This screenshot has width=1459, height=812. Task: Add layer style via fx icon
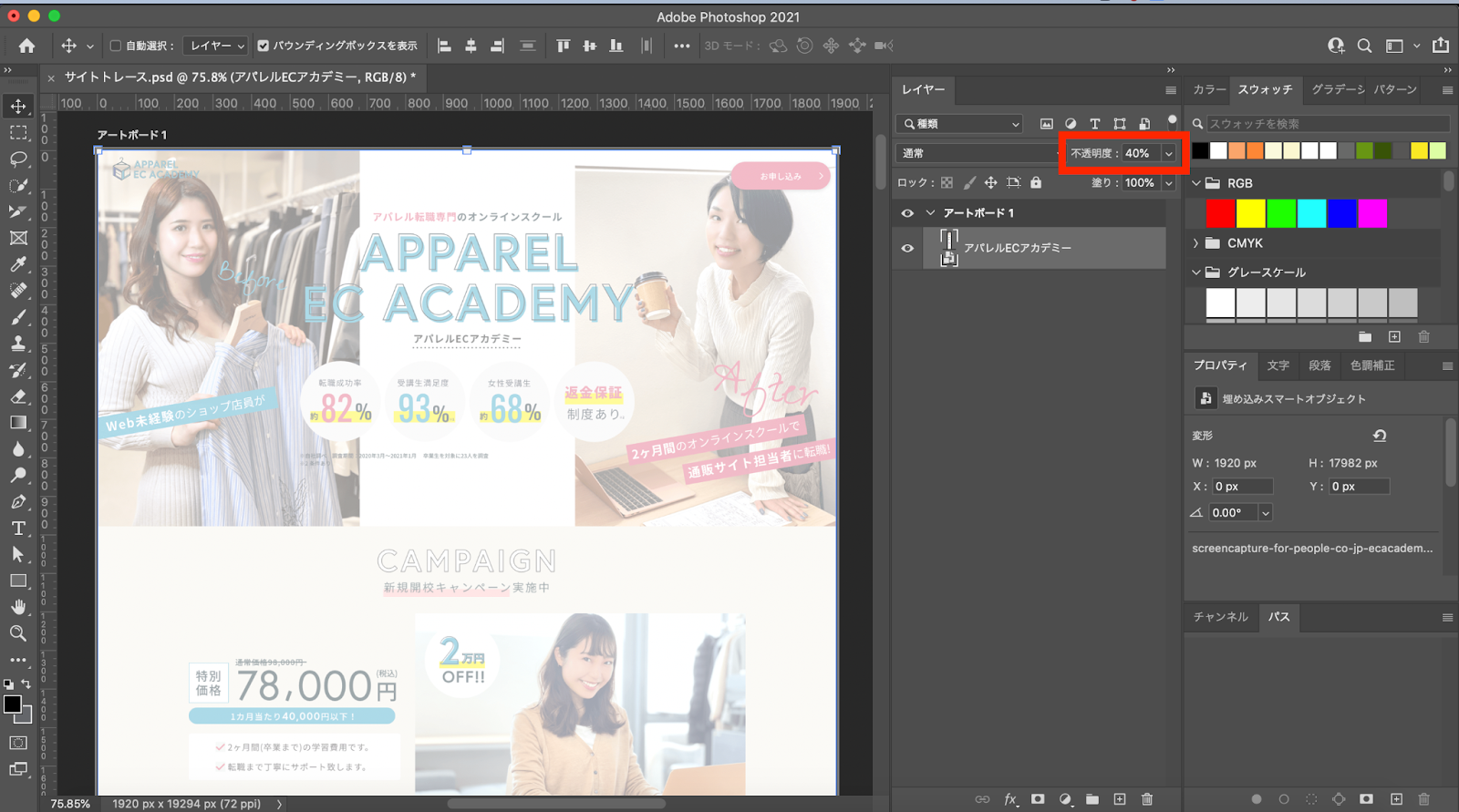click(x=1010, y=799)
